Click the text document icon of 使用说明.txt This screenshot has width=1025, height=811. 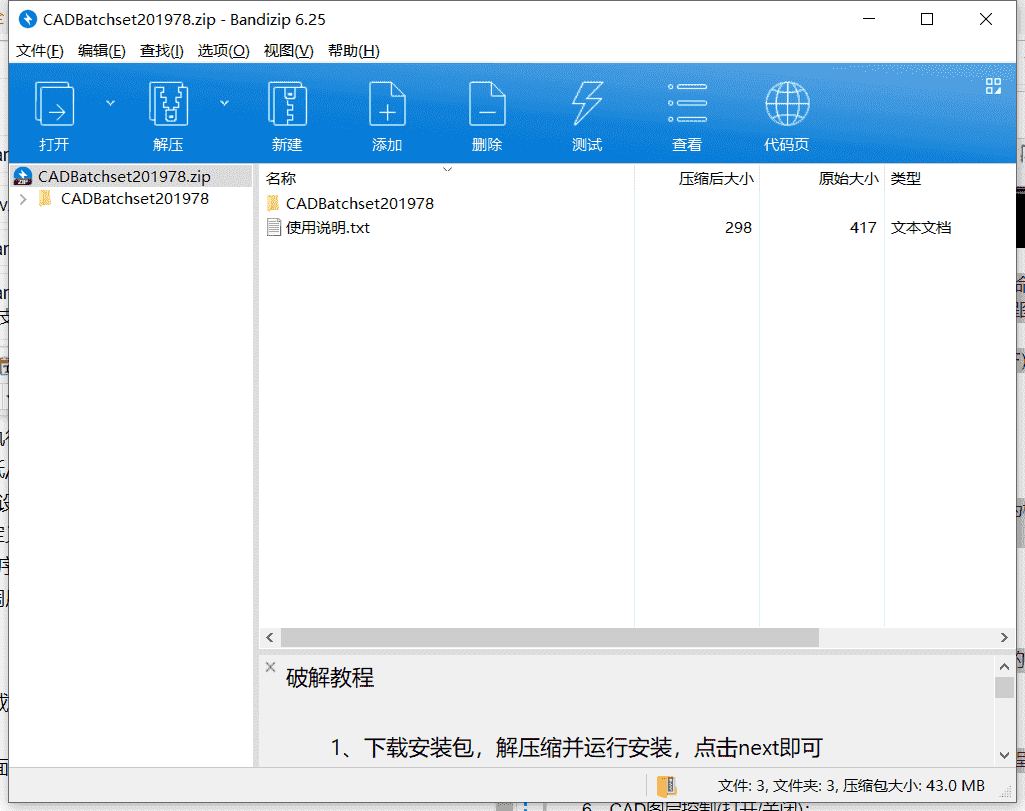click(274, 227)
